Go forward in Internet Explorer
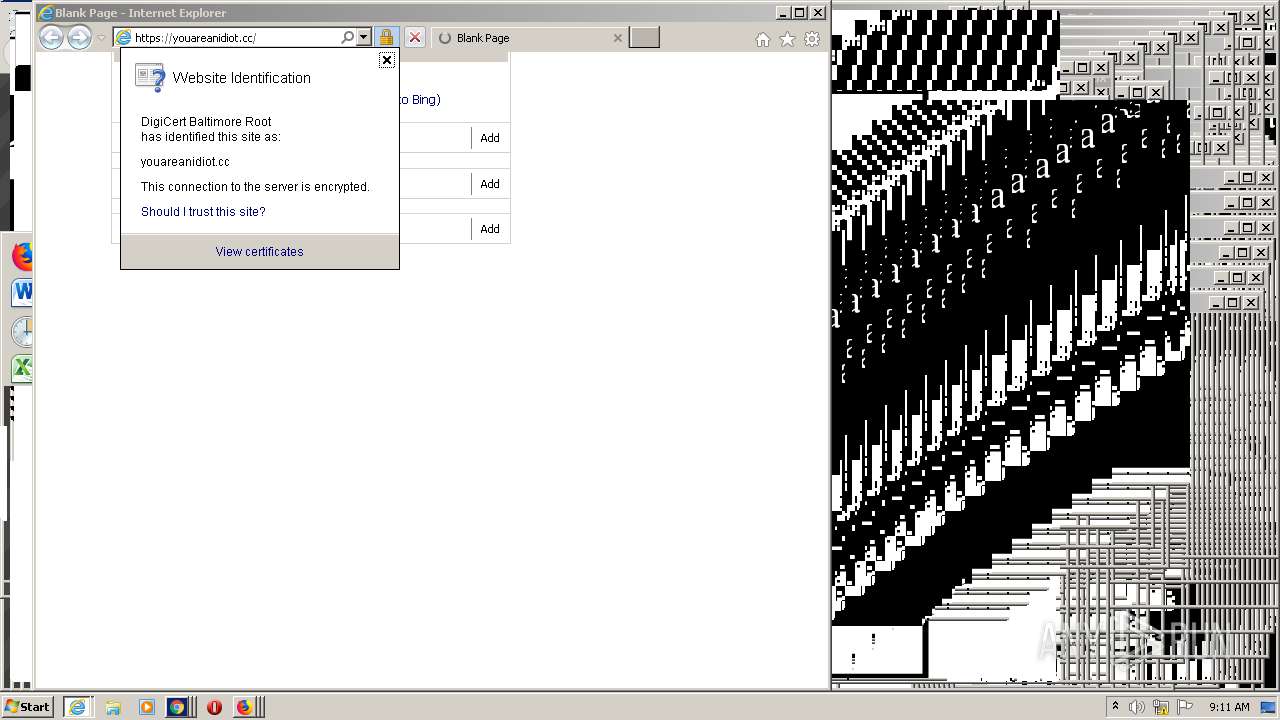Screen dimensions: 1280x720 (x=79, y=38)
